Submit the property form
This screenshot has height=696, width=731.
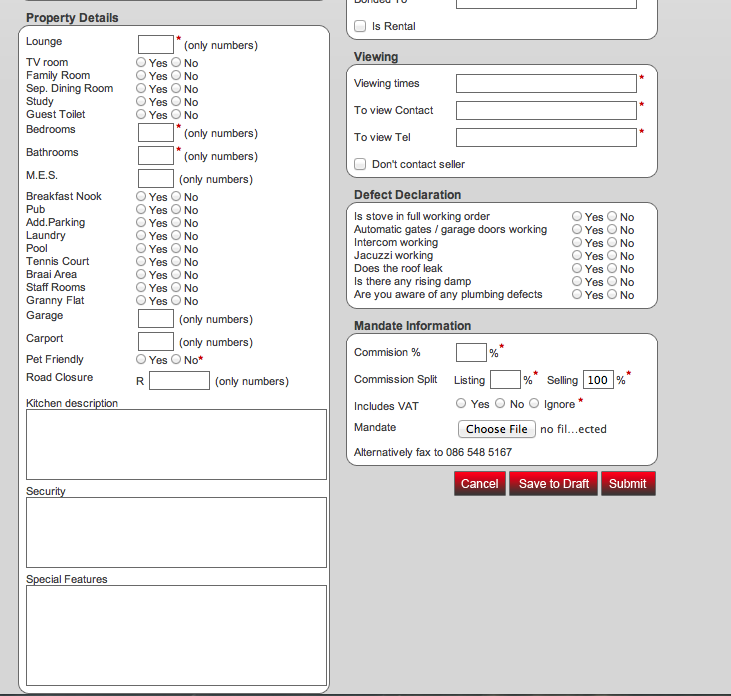pyautogui.click(x=628, y=483)
